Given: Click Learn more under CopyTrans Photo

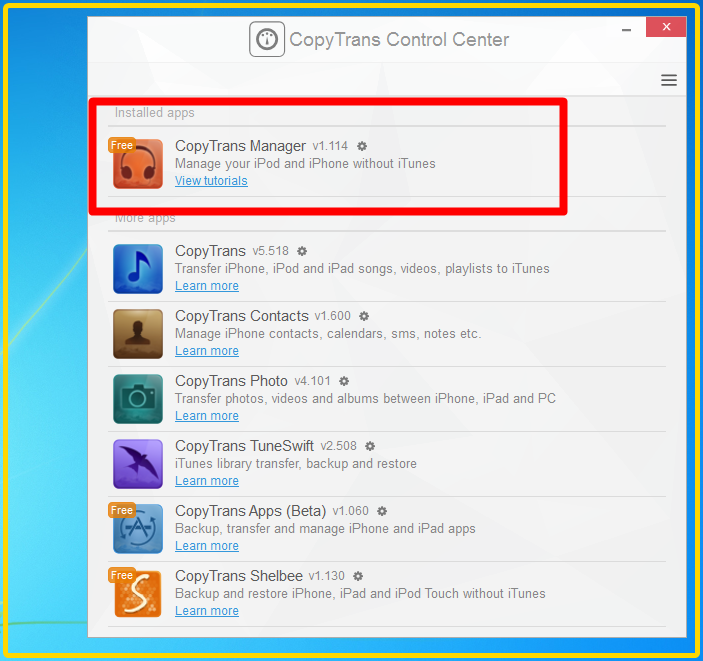Looking at the screenshot, I should pyautogui.click(x=207, y=416).
